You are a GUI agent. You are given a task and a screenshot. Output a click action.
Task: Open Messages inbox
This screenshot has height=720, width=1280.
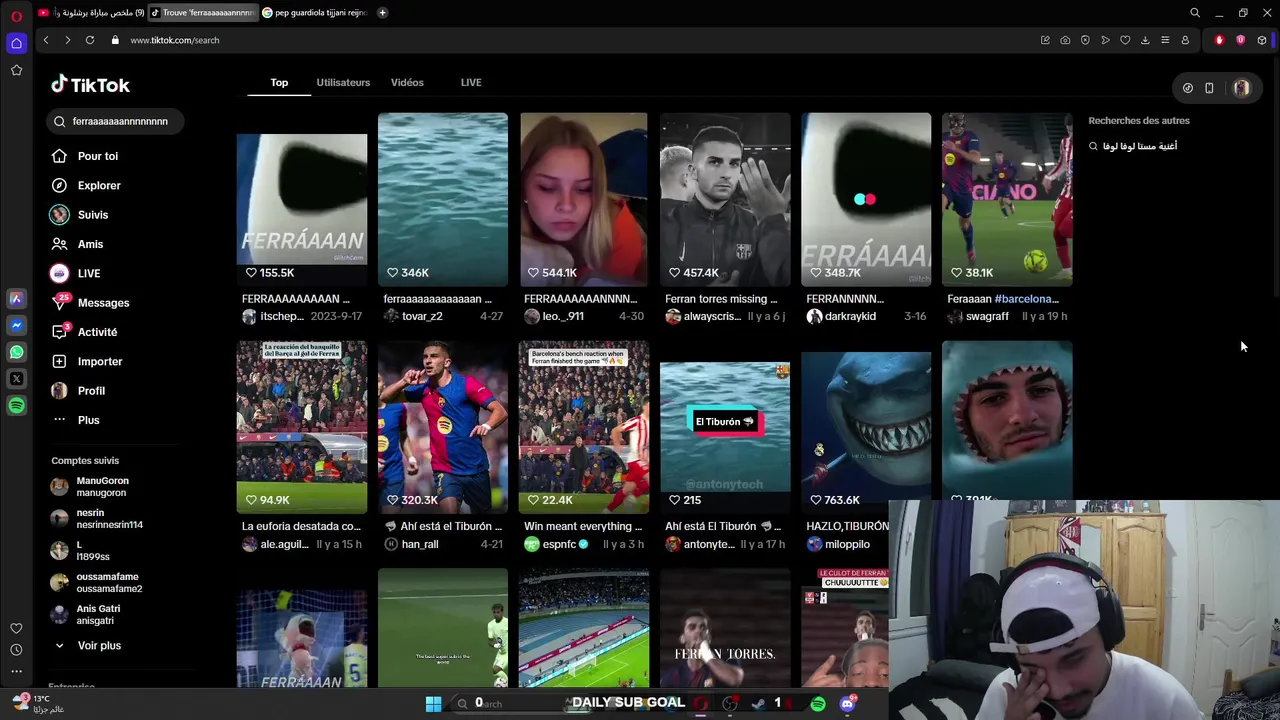click(x=91, y=302)
